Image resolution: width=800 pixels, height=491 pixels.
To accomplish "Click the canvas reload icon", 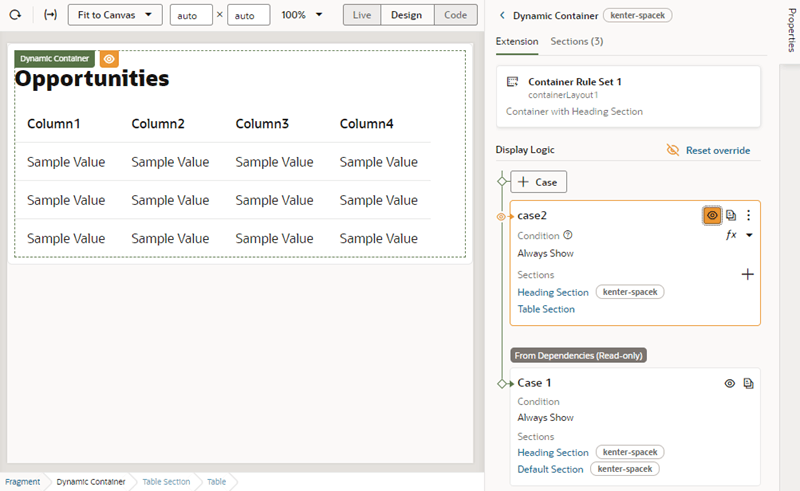I will click(x=16, y=15).
